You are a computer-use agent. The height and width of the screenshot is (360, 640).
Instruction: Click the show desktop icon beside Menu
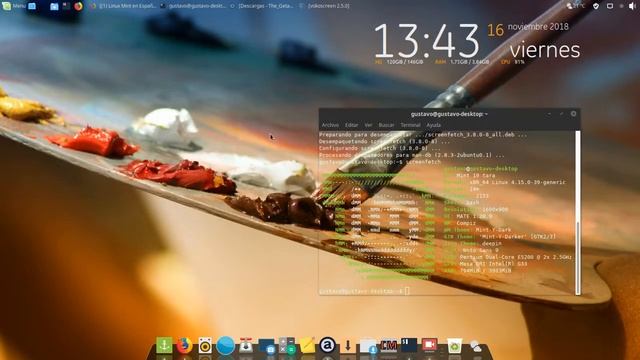tap(32, 6)
